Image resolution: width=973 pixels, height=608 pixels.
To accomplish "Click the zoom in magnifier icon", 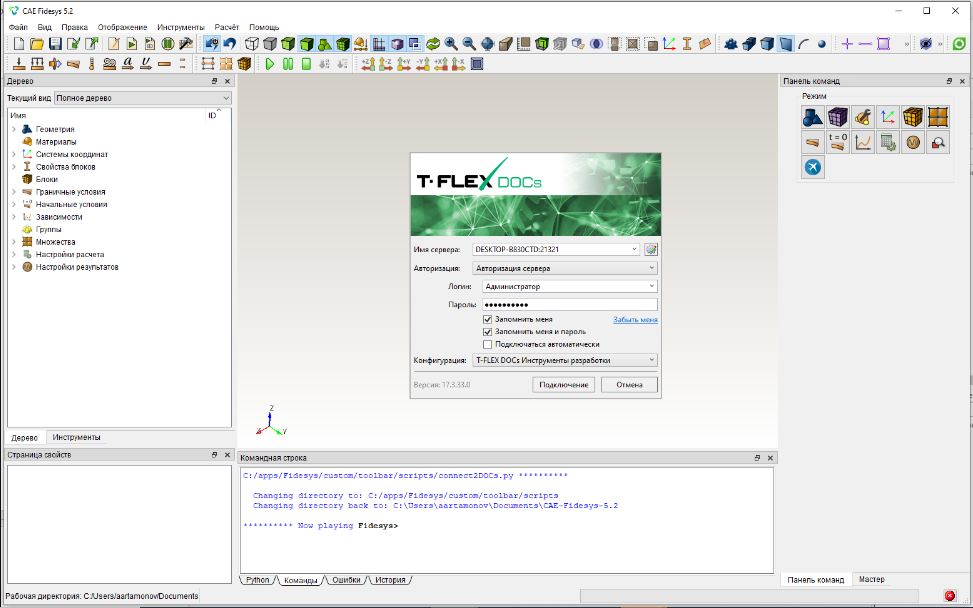I will [451, 44].
